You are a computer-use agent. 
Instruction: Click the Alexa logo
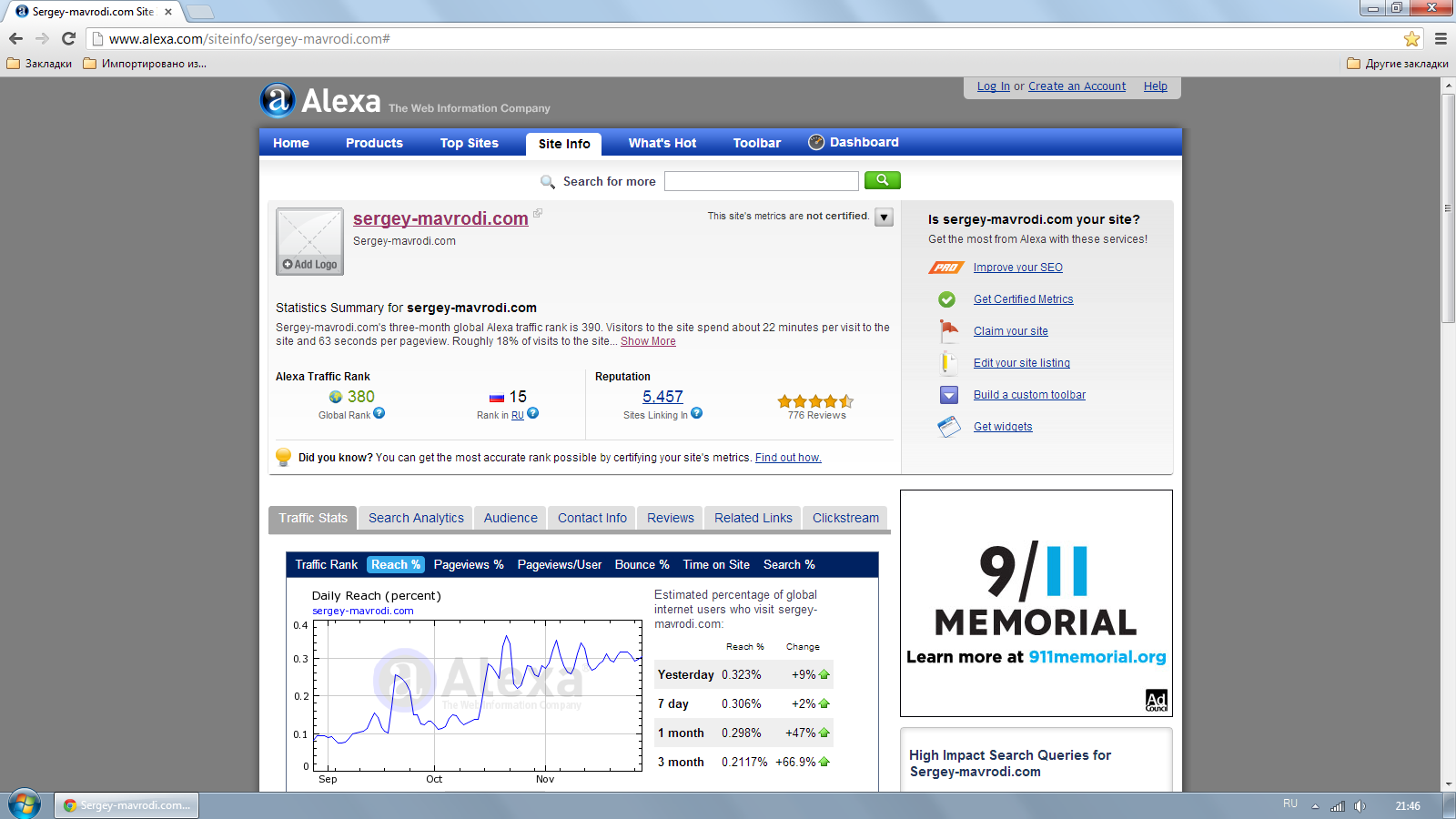tap(318, 100)
